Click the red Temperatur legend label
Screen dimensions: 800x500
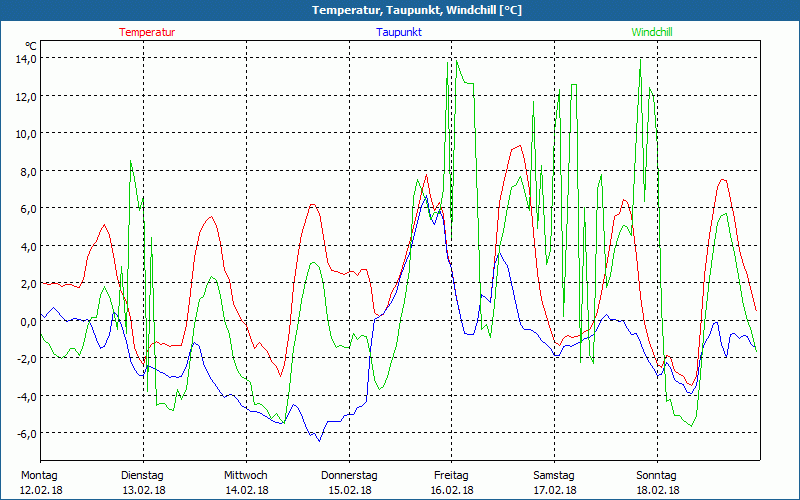[147, 32]
